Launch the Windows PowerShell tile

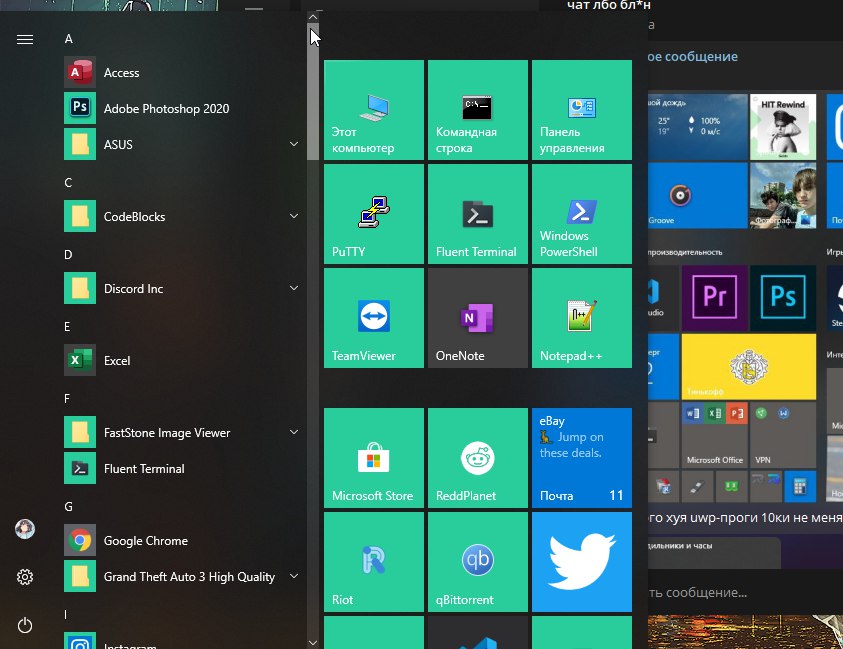point(582,214)
